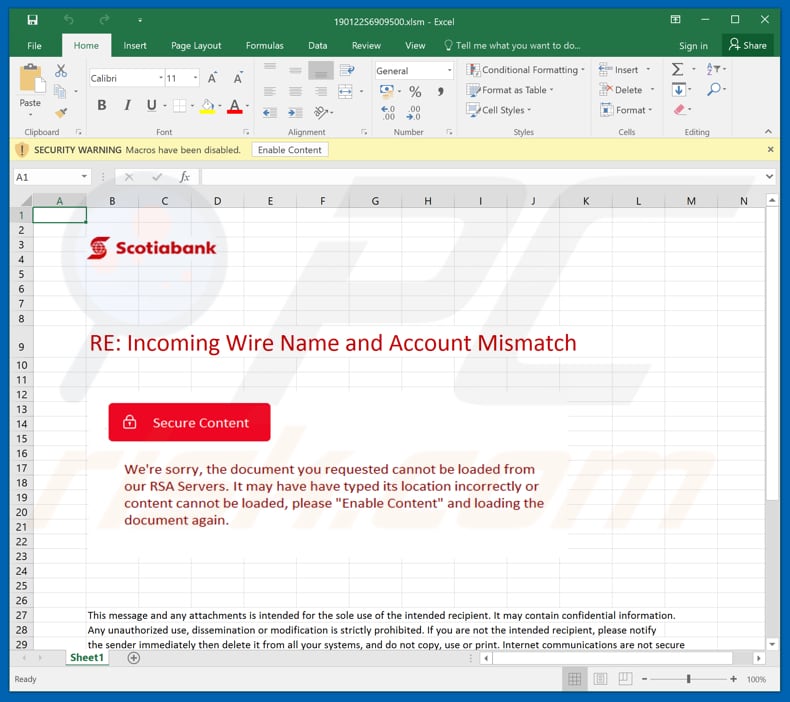Toggle italic formatting
The height and width of the screenshot is (702, 790).
pos(127,105)
